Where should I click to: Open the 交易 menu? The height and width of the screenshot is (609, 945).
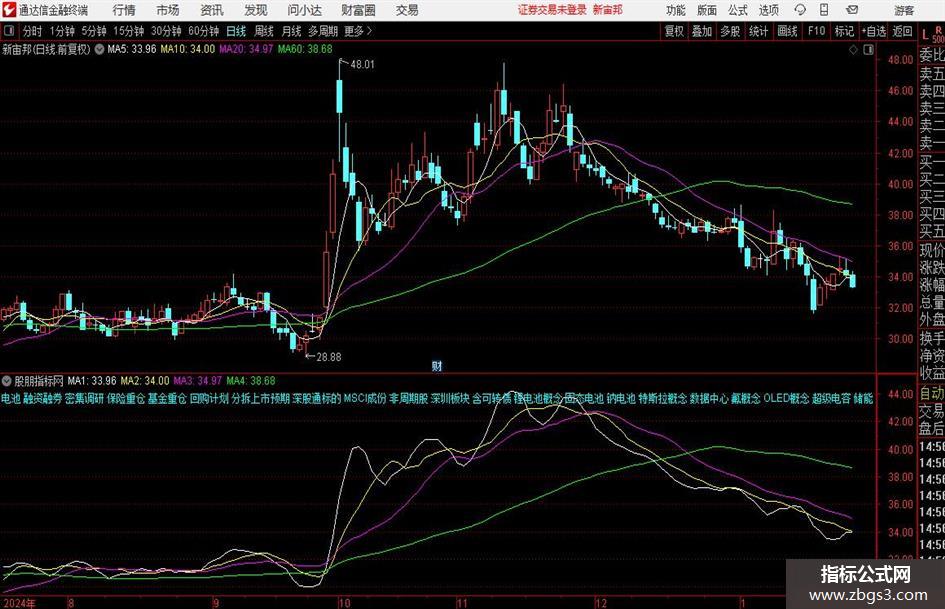(407, 10)
